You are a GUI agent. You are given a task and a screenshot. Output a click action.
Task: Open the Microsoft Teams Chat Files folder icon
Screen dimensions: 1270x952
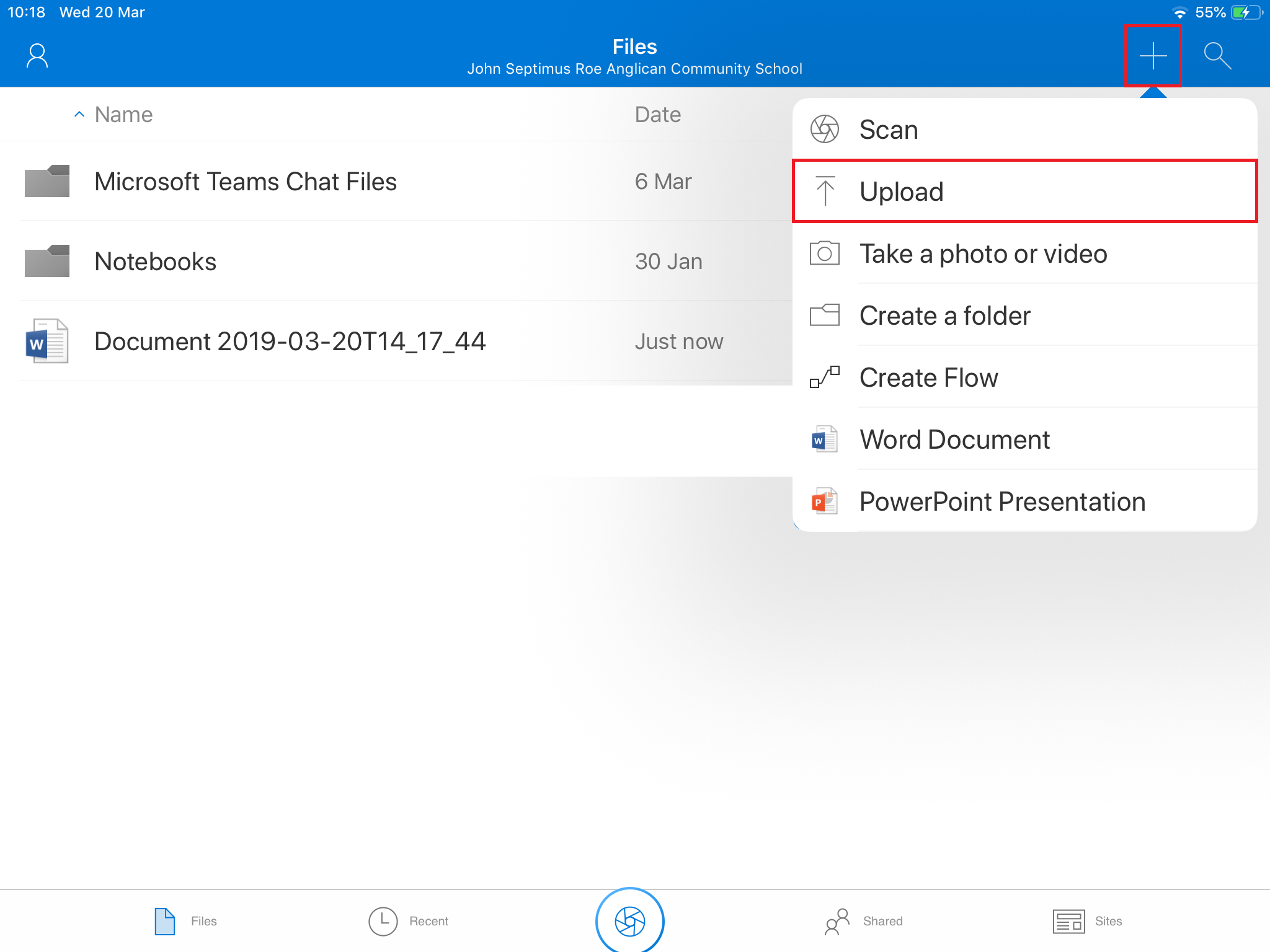tap(47, 181)
